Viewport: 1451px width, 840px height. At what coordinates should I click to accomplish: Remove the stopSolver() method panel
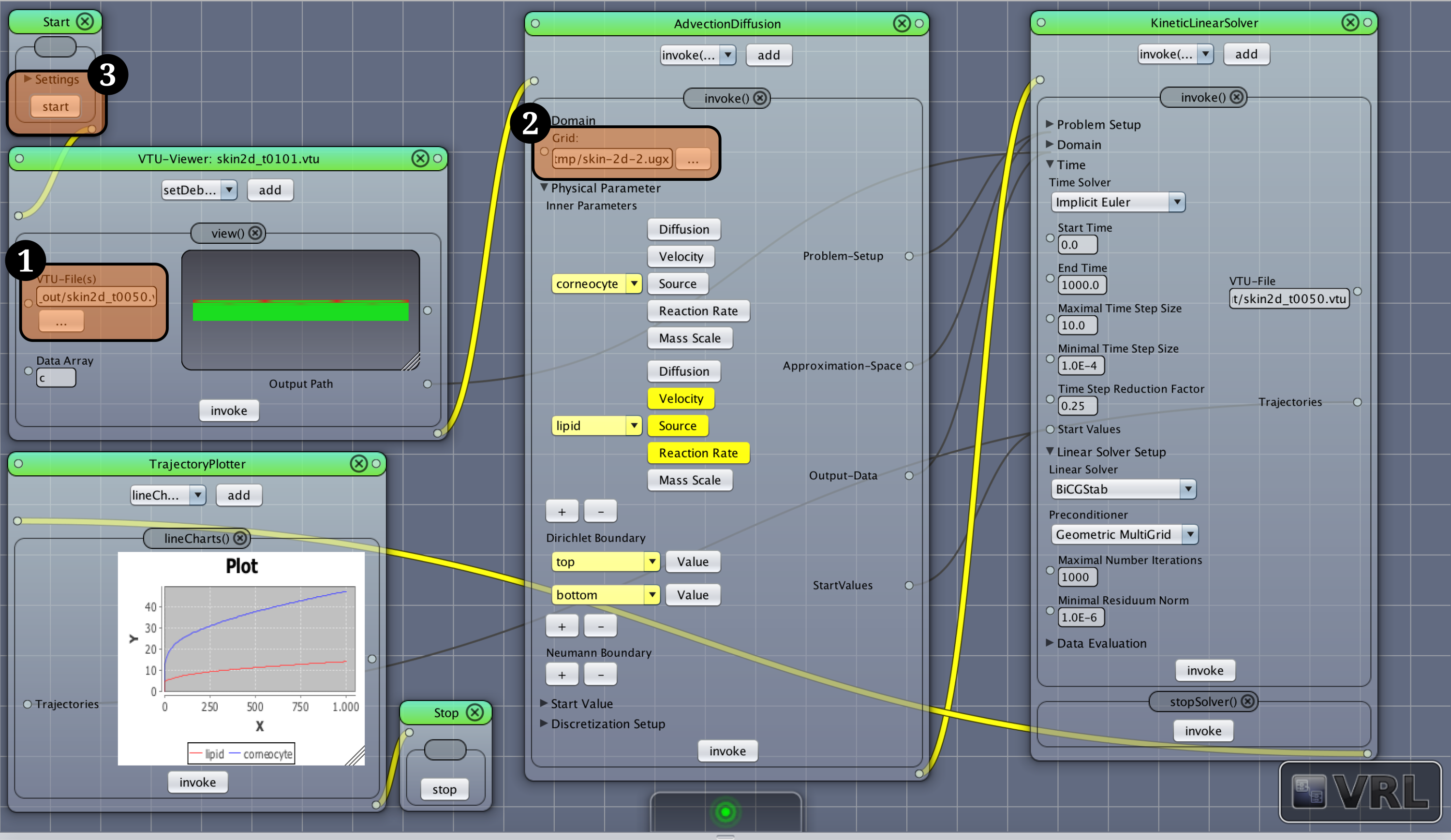pos(1247,701)
